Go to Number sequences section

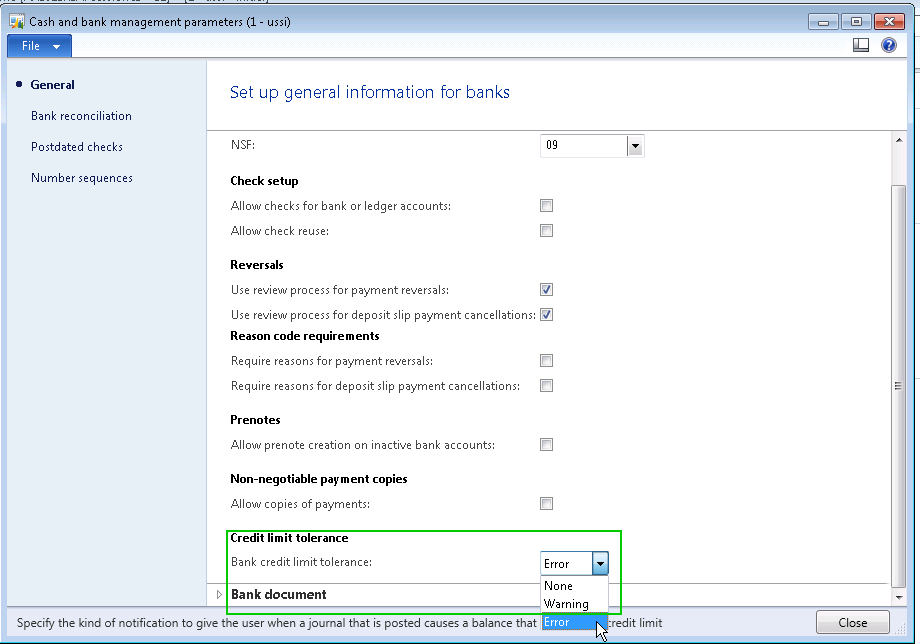coord(82,178)
